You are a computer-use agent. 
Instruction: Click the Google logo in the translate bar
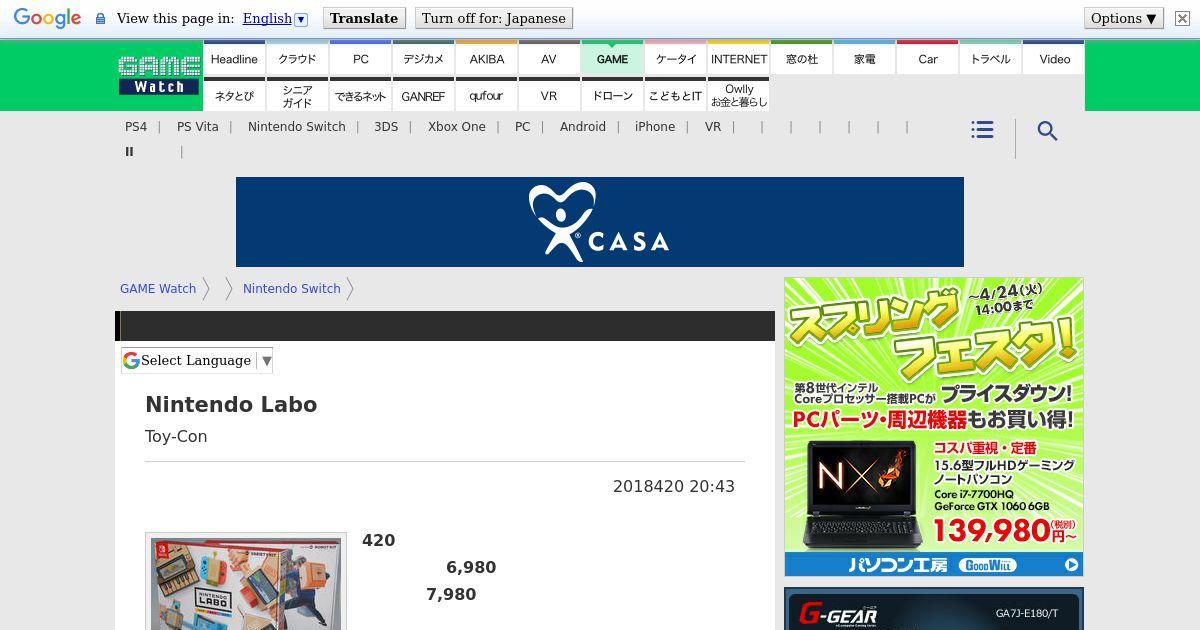coord(47,18)
